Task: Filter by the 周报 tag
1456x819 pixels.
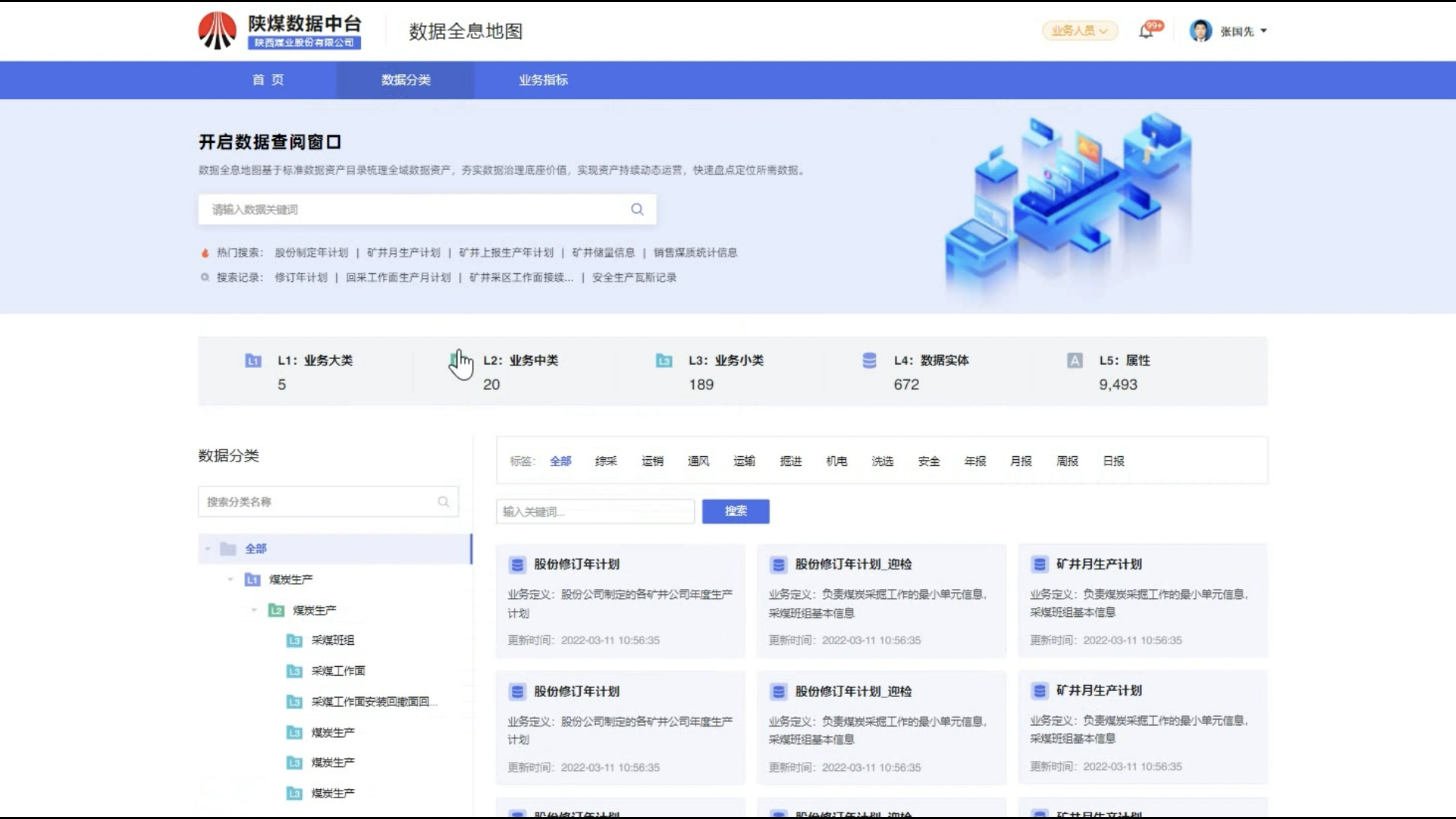Action: [1067, 461]
